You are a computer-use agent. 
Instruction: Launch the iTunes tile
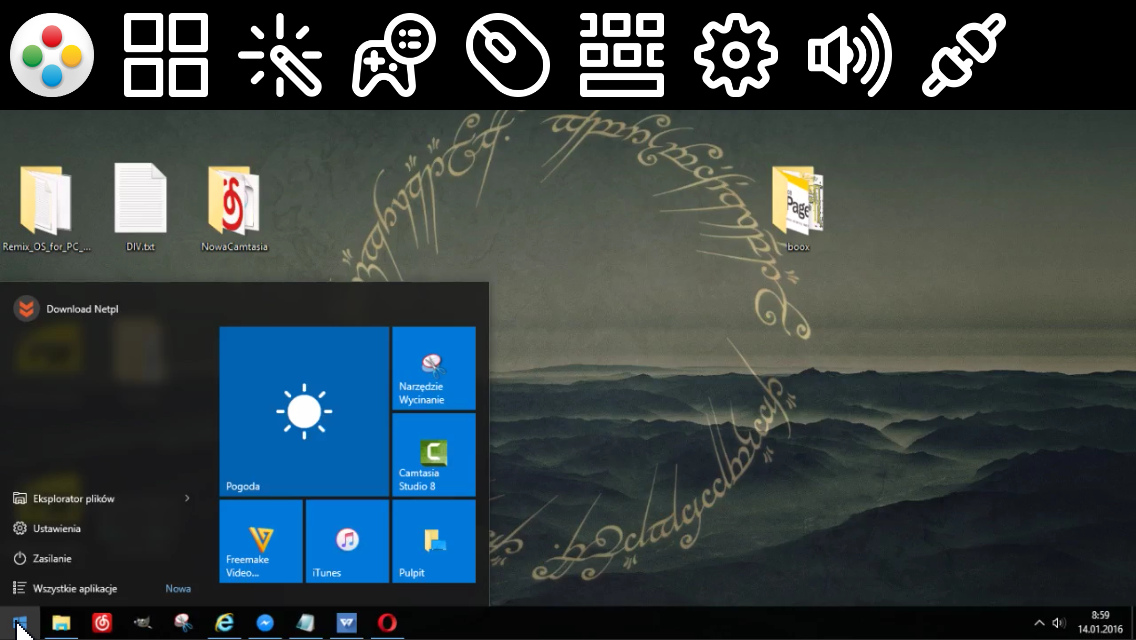tap(347, 541)
